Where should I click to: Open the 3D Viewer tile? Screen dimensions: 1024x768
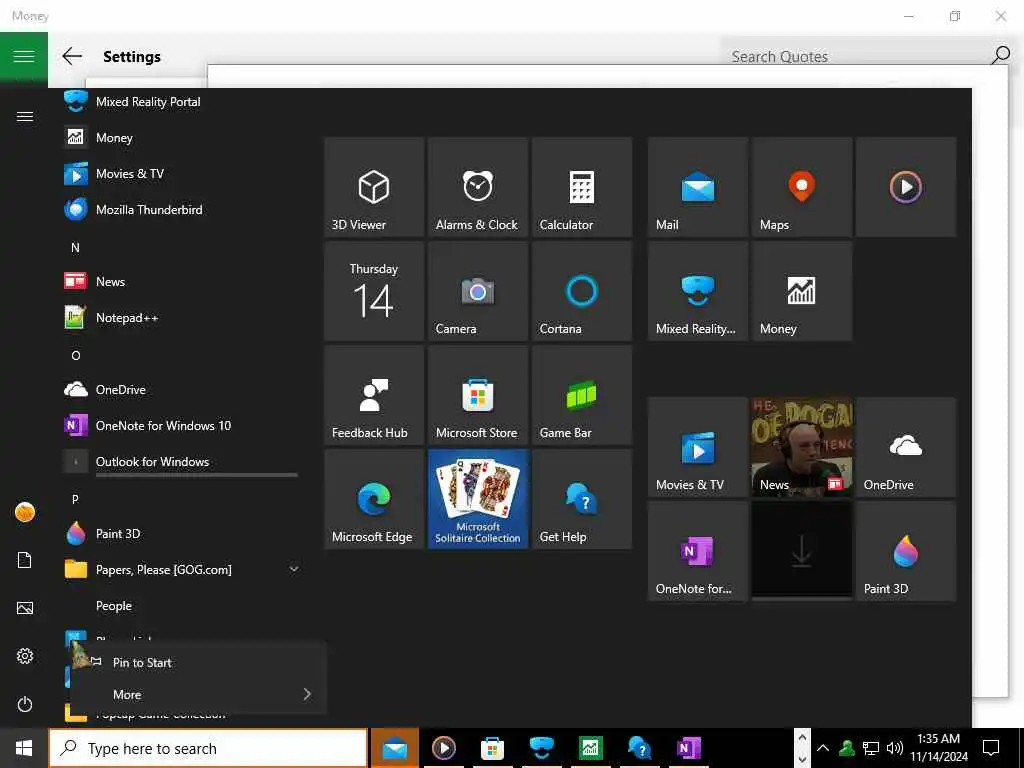[x=374, y=187]
